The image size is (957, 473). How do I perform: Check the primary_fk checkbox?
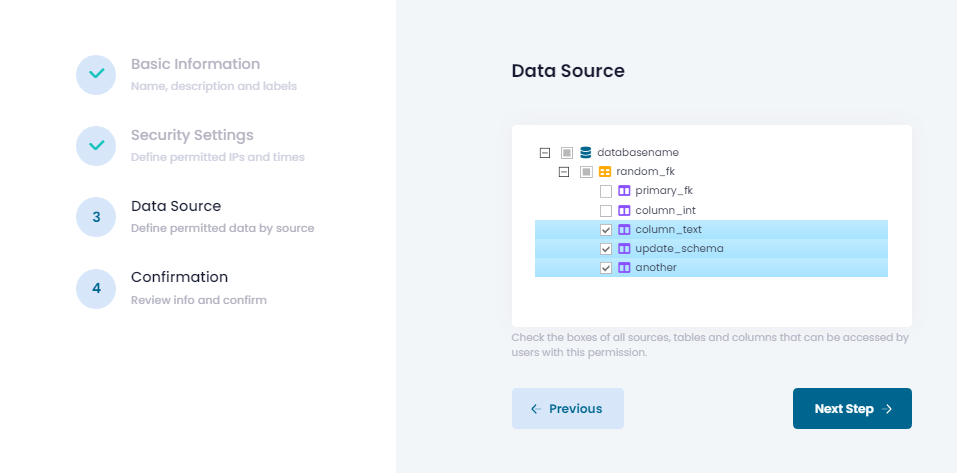click(x=605, y=191)
